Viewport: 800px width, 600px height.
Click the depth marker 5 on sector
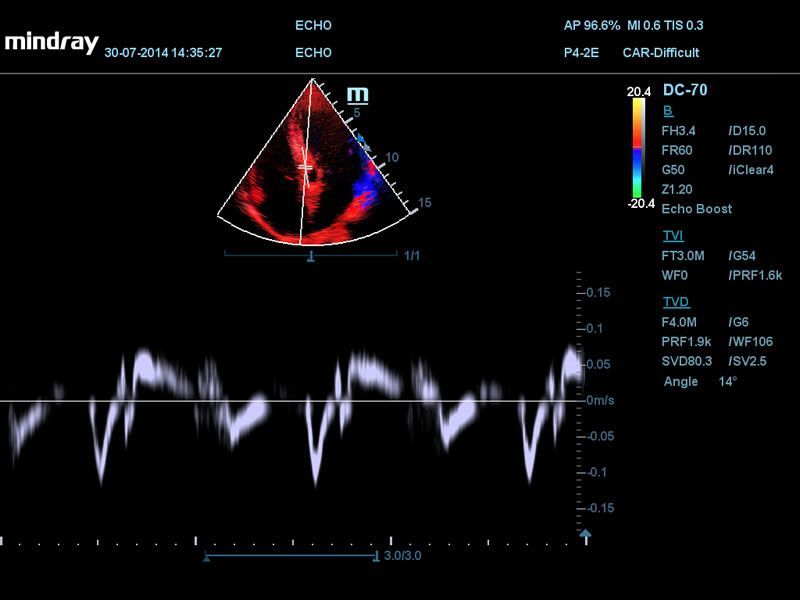click(357, 113)
